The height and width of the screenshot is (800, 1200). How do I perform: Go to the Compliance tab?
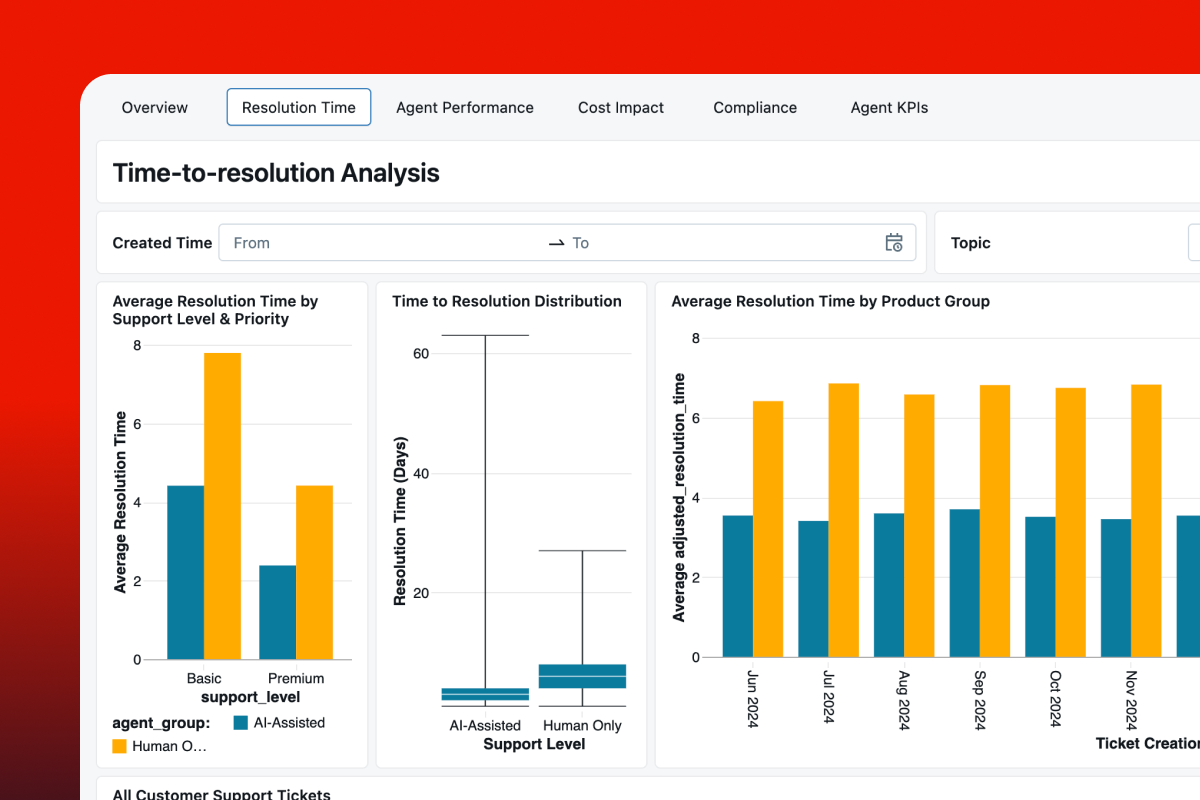[755, 108]
